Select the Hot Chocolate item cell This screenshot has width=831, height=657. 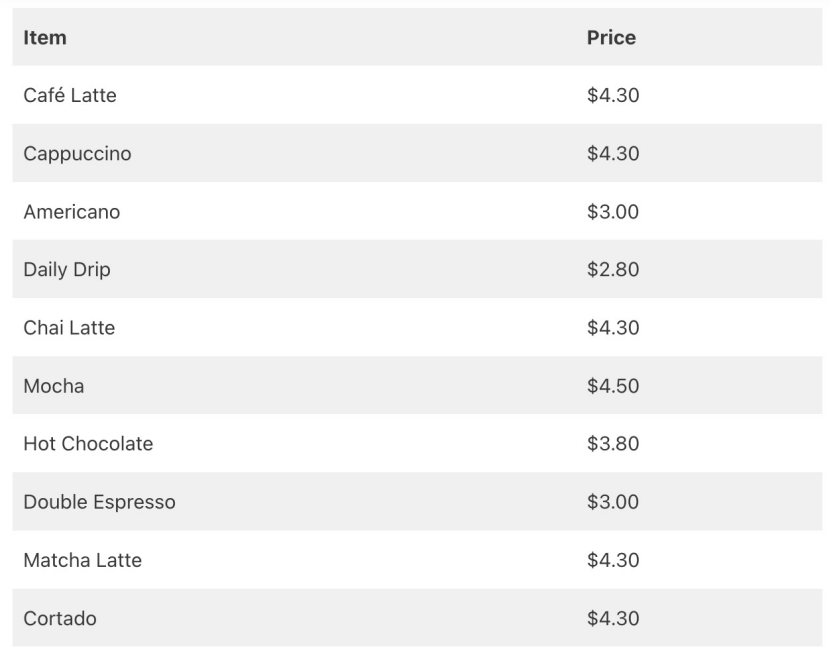[x=88, y=444]
